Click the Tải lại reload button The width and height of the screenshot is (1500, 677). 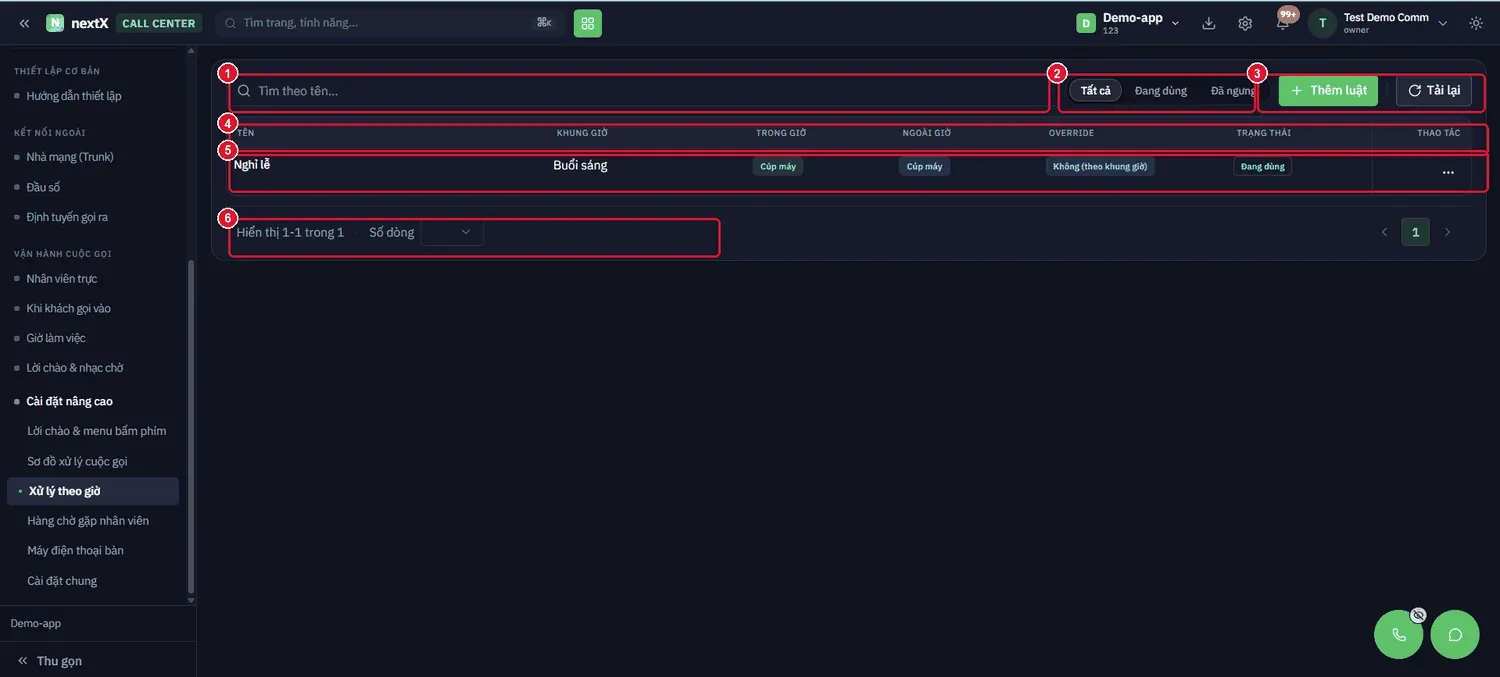[1434, 91]
